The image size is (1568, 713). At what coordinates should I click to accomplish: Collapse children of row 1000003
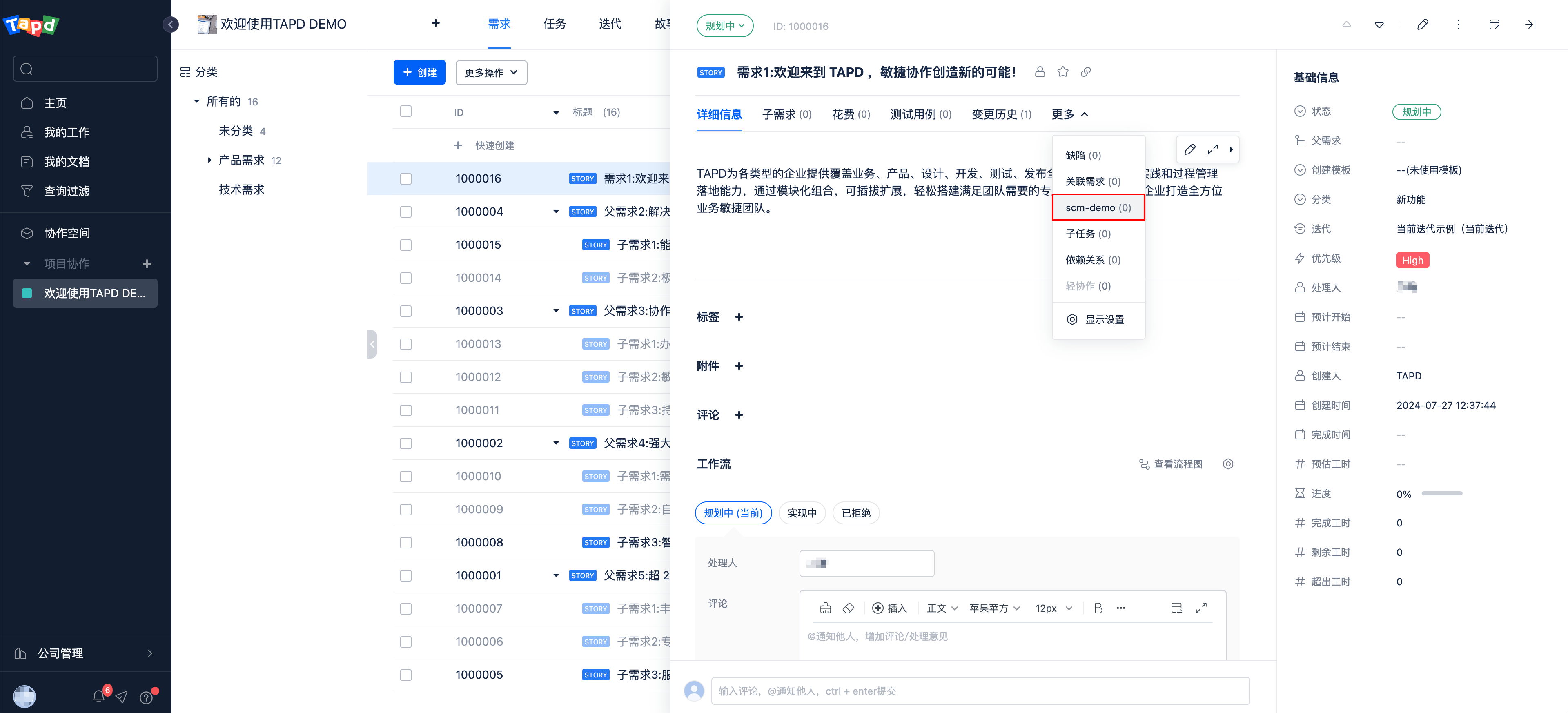coord(556,311)
